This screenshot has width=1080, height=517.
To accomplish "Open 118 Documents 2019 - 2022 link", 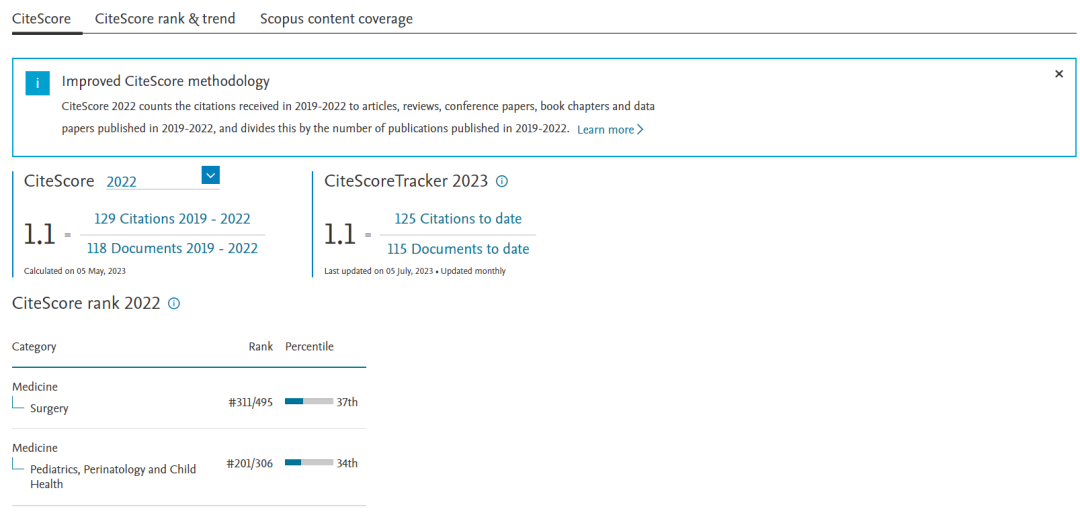I will [172, 249].
